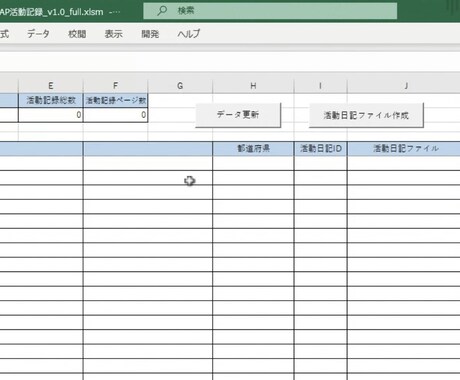Click the search magnifier icon in title bar
Screen dimensions: 460x380
click(x=162, y=11)
